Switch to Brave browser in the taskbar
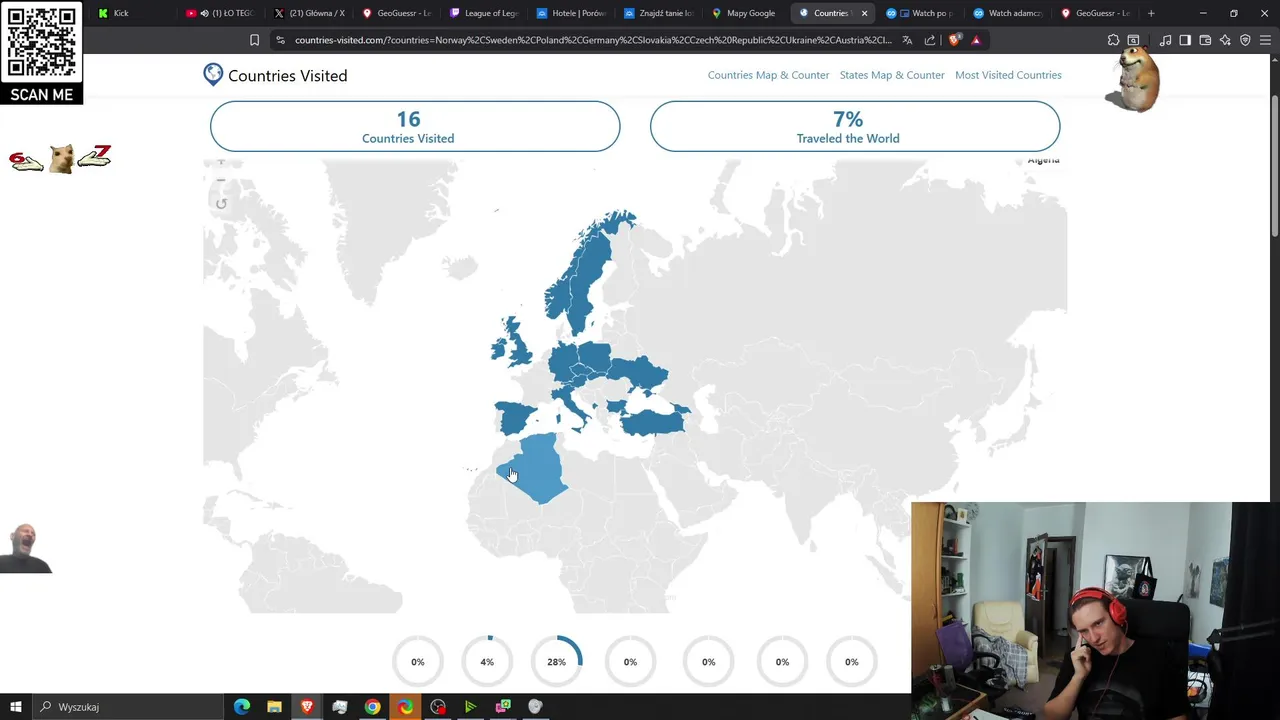1280x720 pixels. point(307,707)
